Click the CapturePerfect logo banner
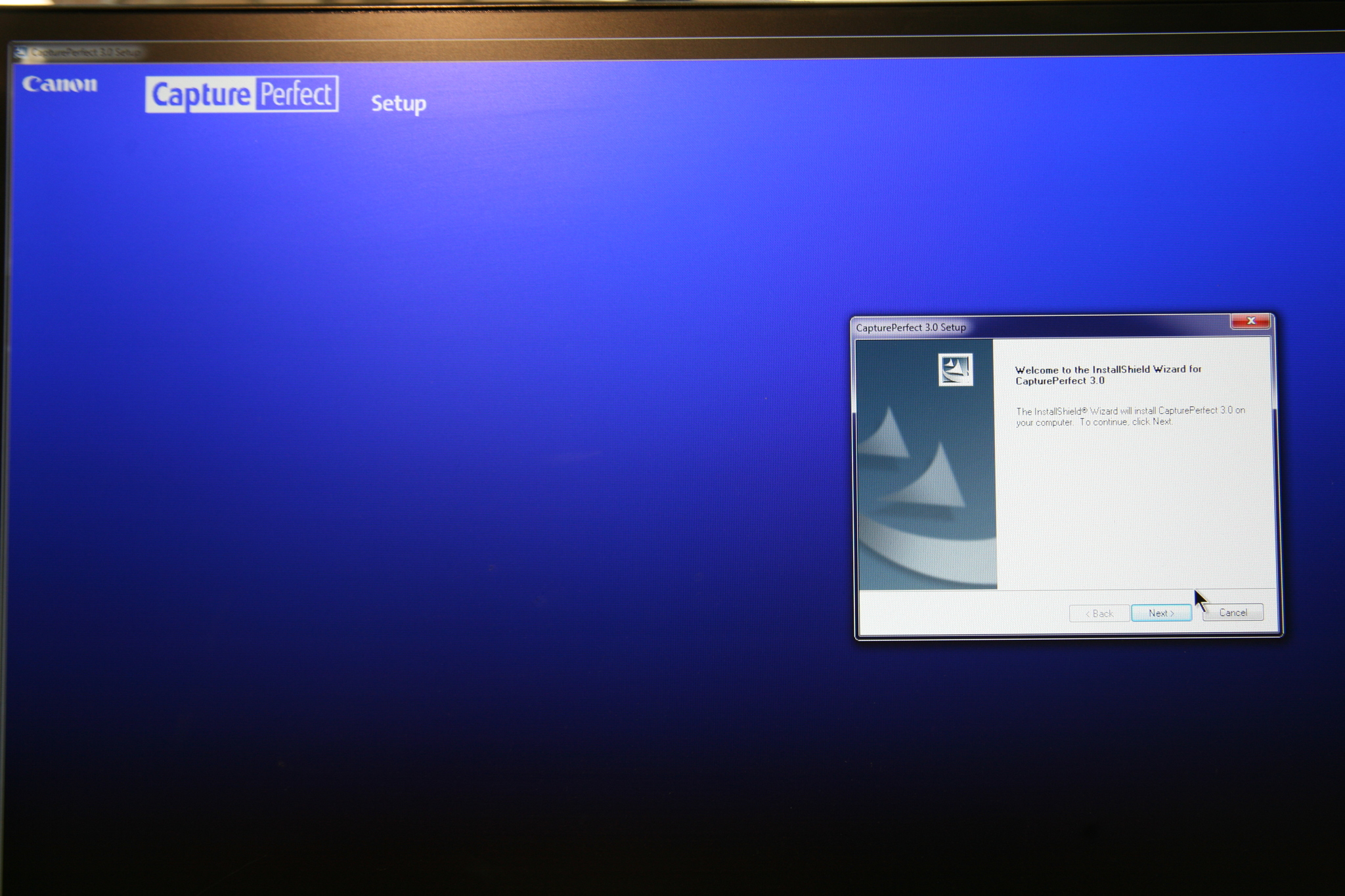The width and height of the screenshot is (1345, 896). coord(242,95)
